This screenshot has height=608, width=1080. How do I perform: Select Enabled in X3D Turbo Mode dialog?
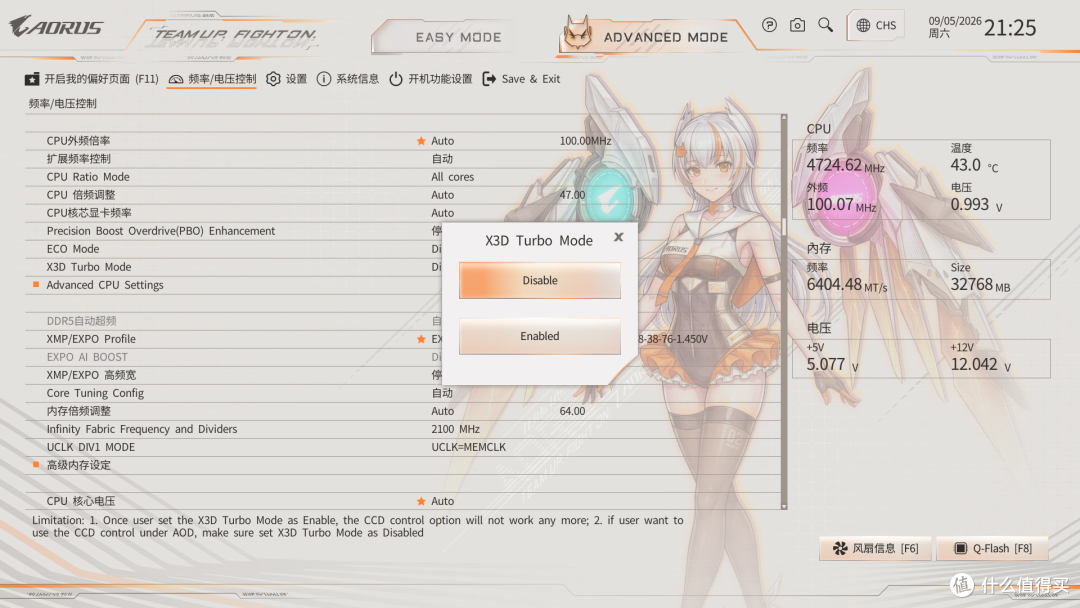pyautogui.click(x=540, y=336)
